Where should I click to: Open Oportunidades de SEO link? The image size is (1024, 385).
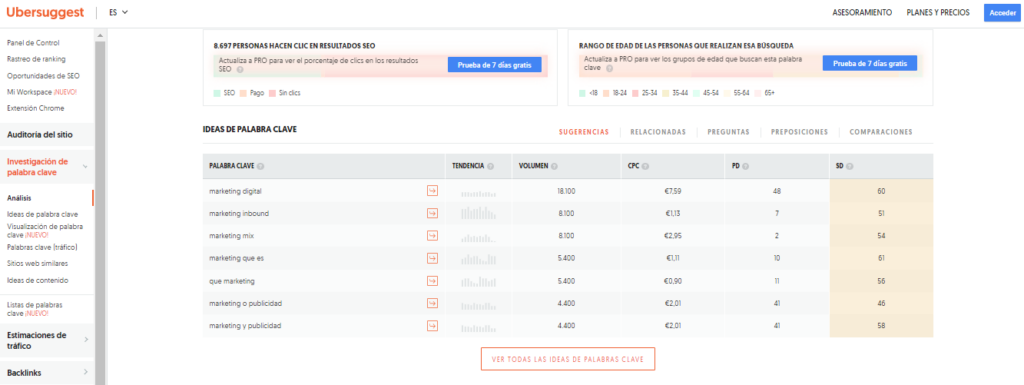coord(43,76)
